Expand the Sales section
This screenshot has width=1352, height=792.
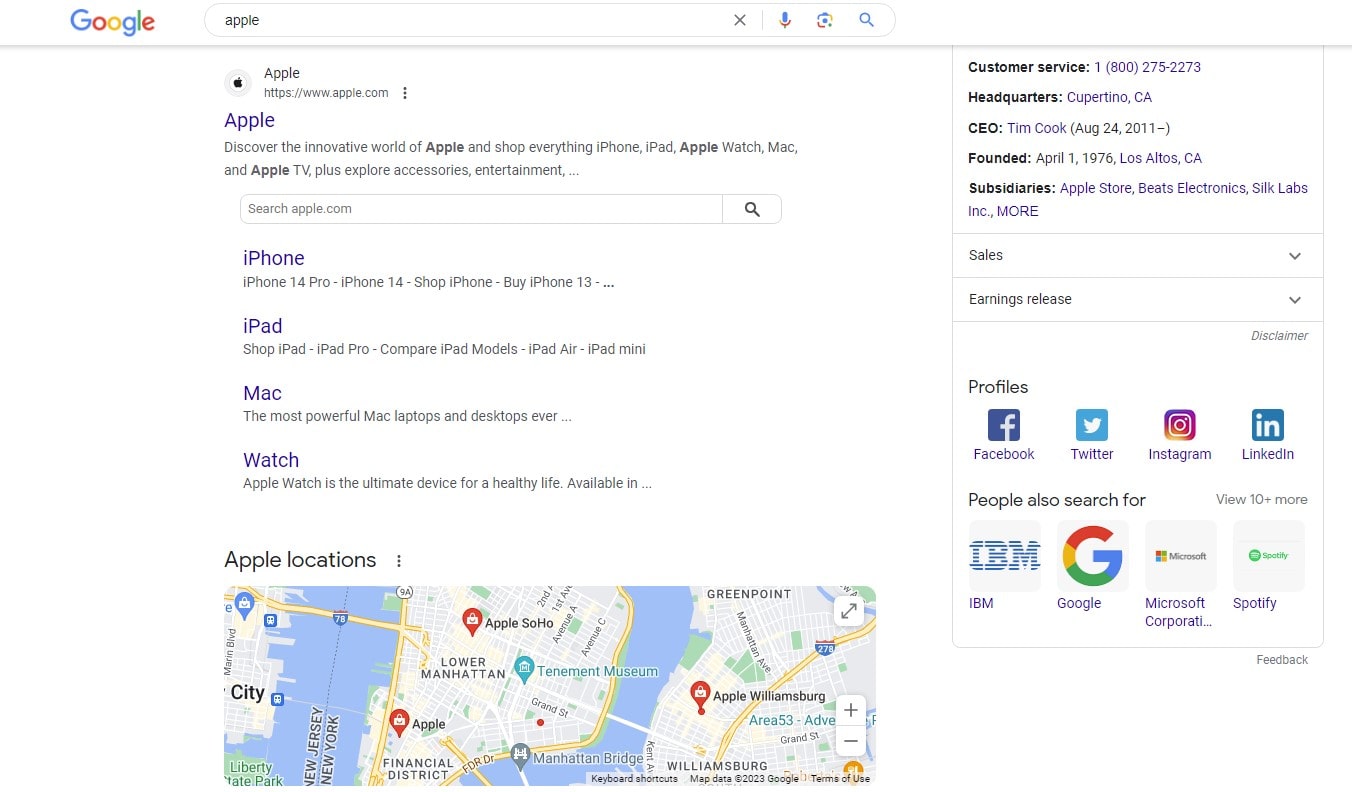(1138, 256)
